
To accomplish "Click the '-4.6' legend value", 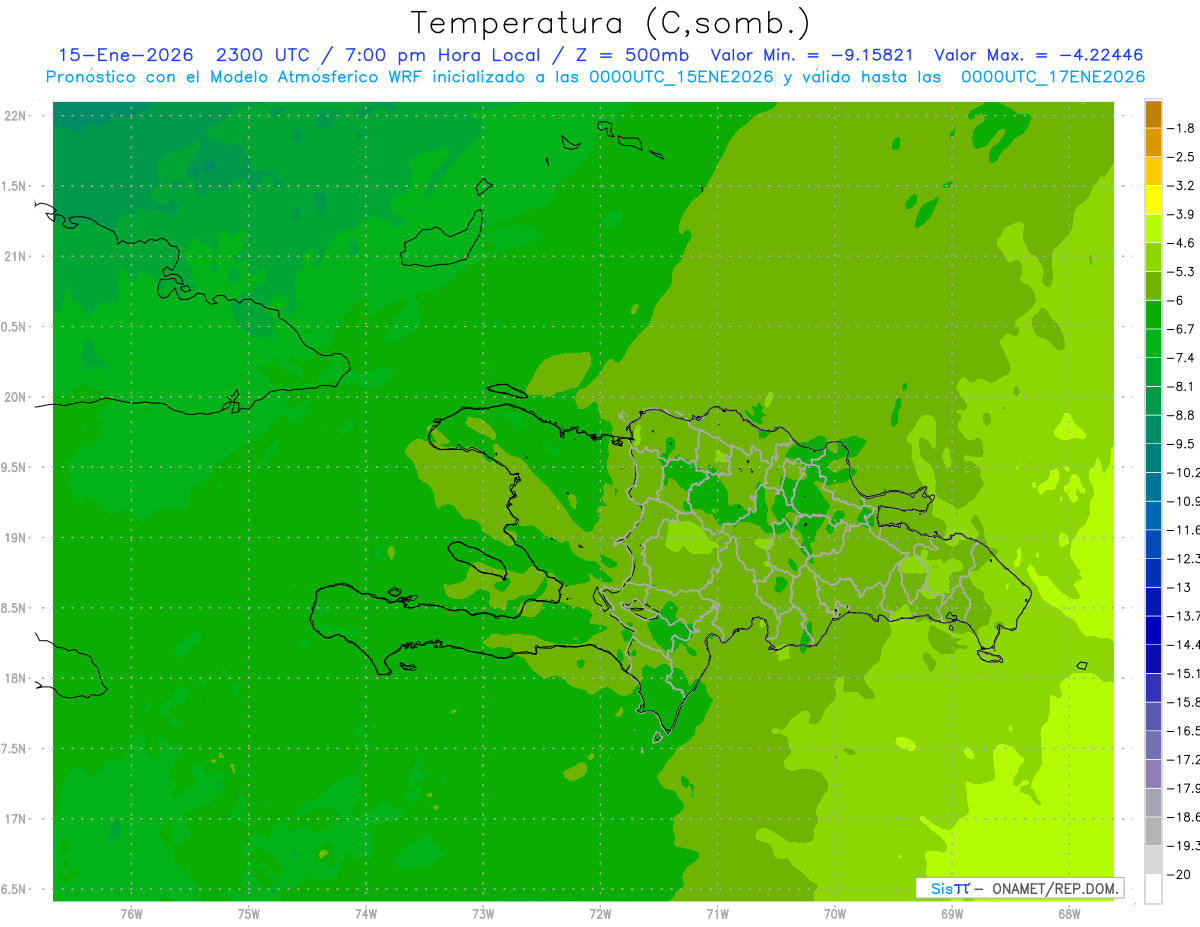I will pos(1183,243).
